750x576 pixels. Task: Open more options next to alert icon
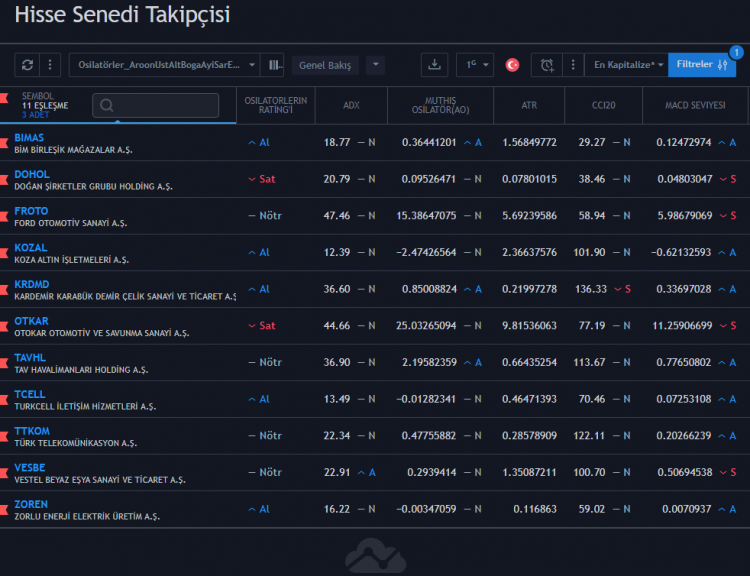(572, 65)
